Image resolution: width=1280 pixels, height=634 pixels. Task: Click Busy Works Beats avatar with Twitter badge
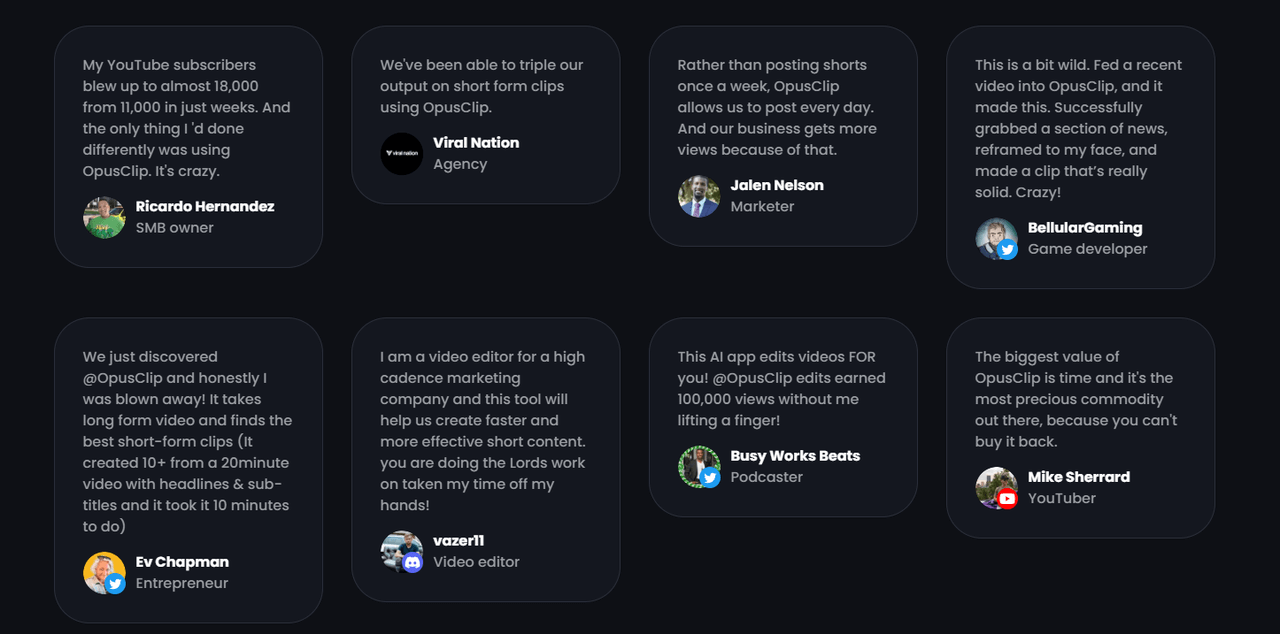tap(699, 466)
